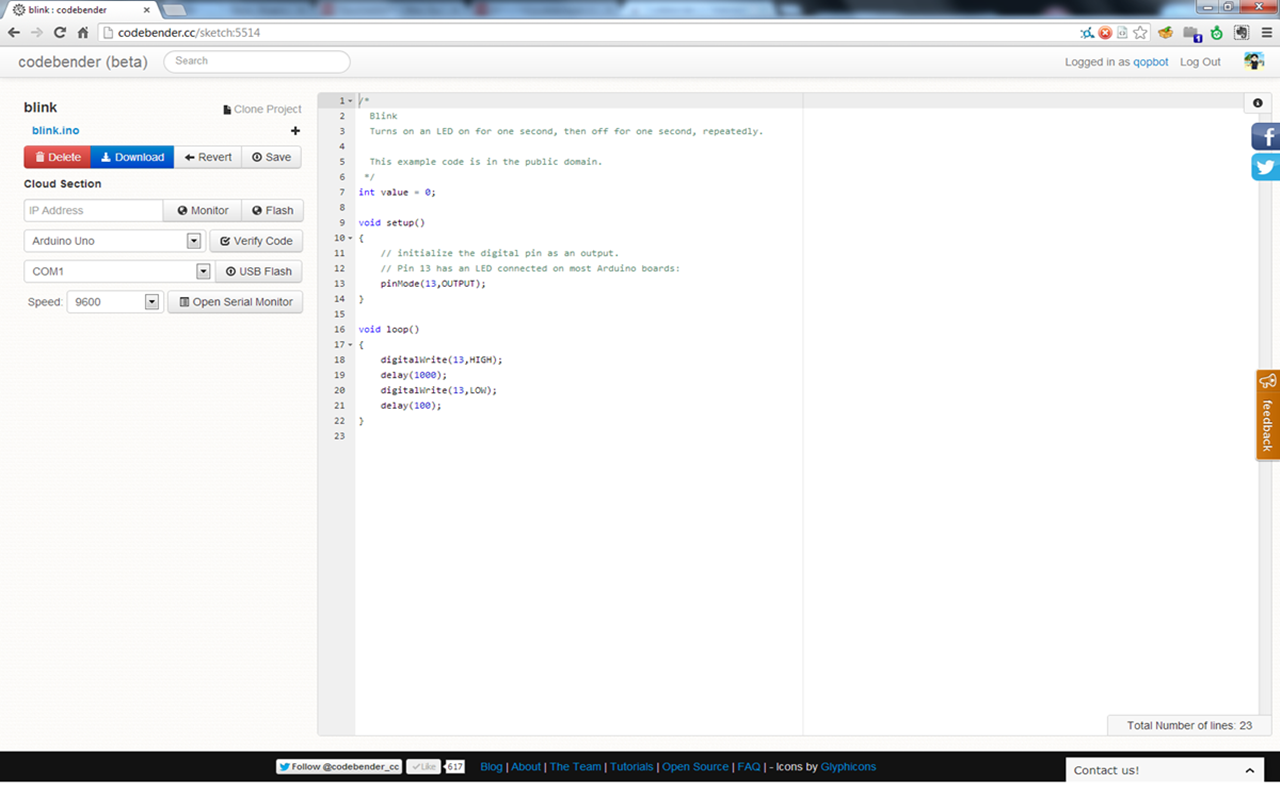
Task: Click the Log Out link
Action: tap(1200, 62)
